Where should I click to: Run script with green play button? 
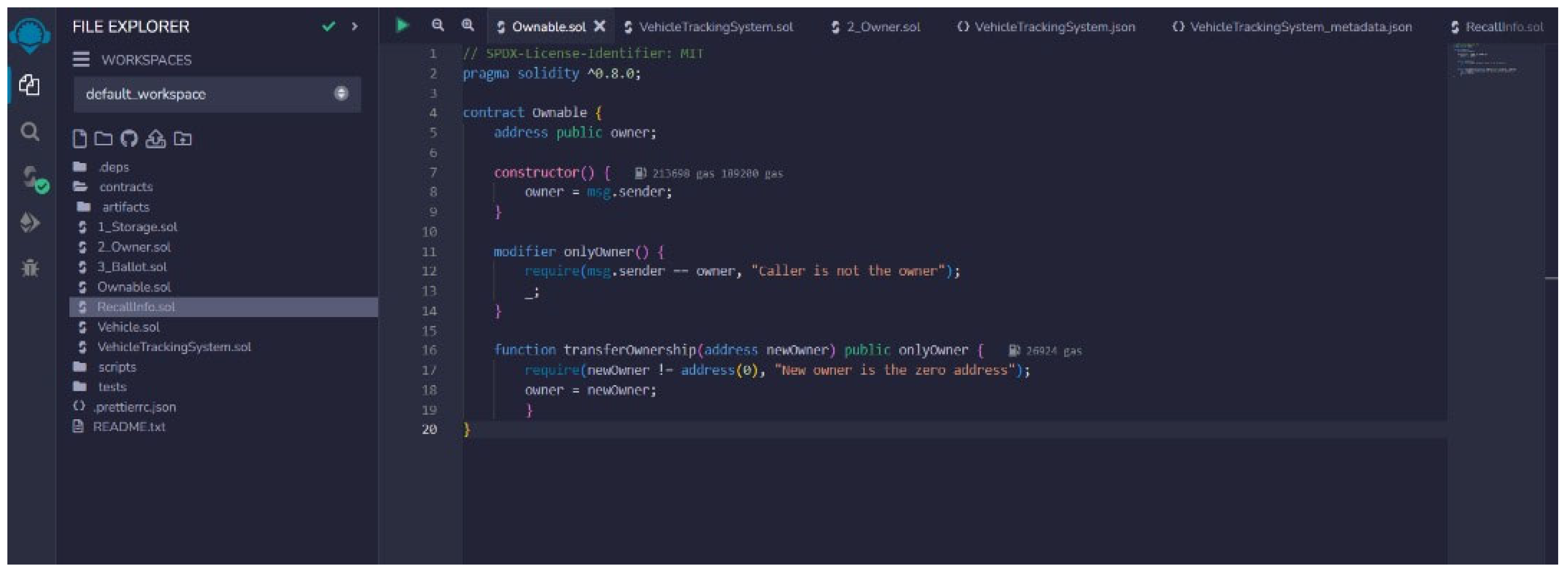click(x=402, y=25)
